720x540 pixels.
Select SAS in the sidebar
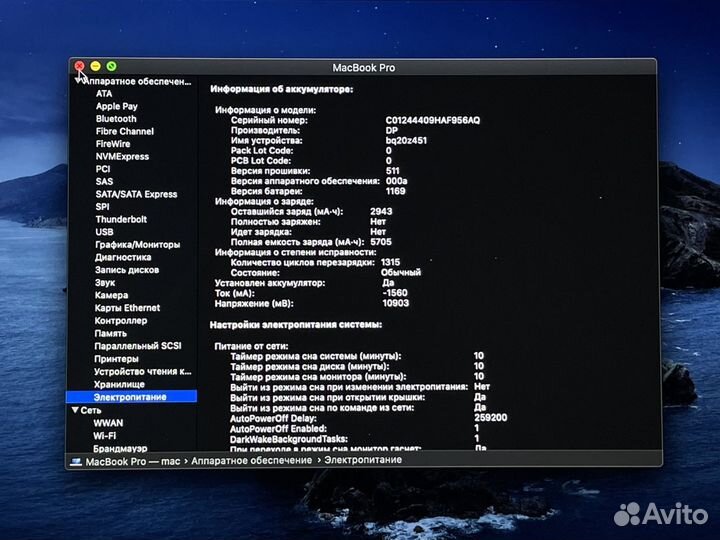coord(104,181)
